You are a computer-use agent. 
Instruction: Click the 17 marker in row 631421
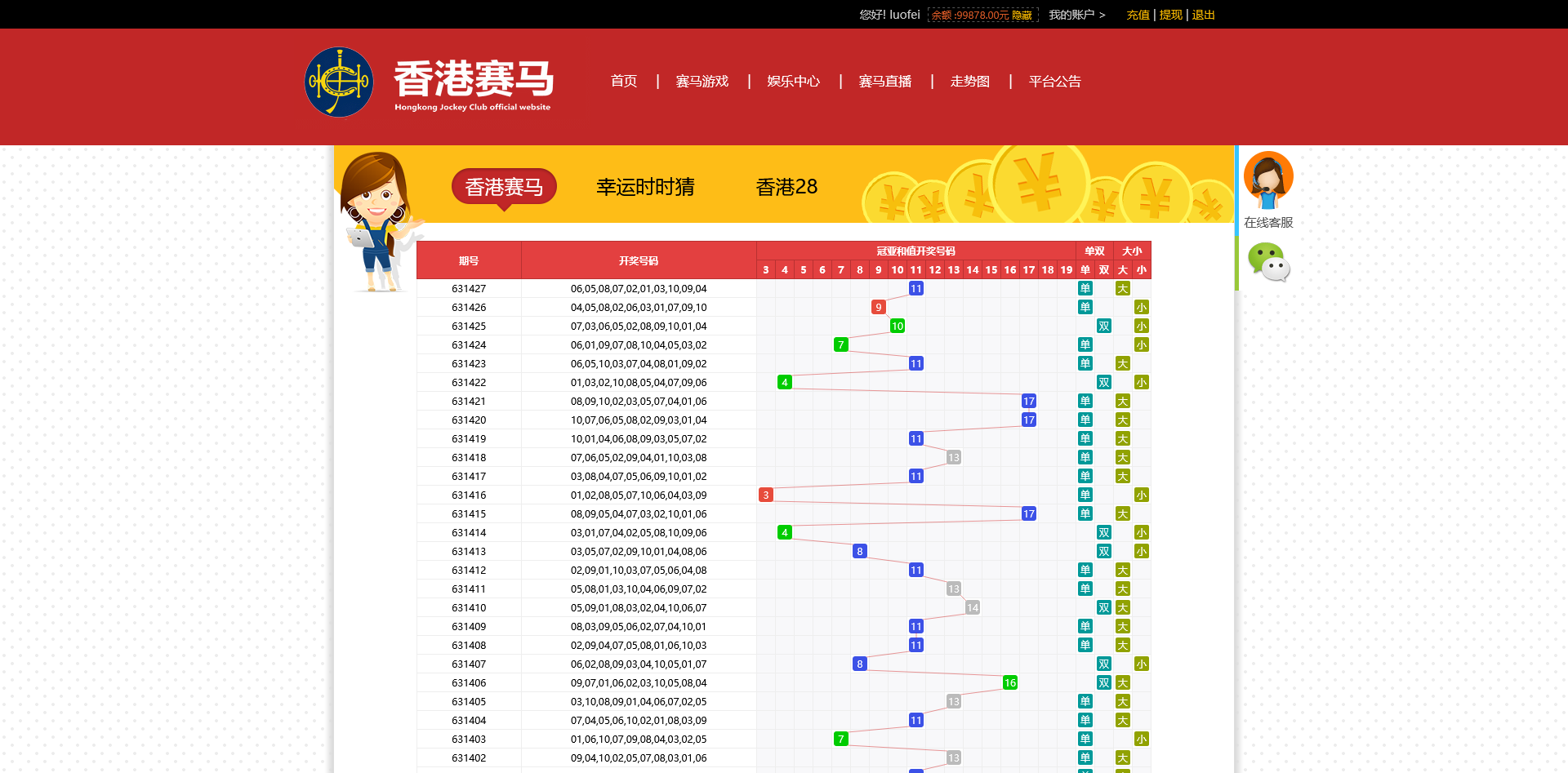[1028, 402]
